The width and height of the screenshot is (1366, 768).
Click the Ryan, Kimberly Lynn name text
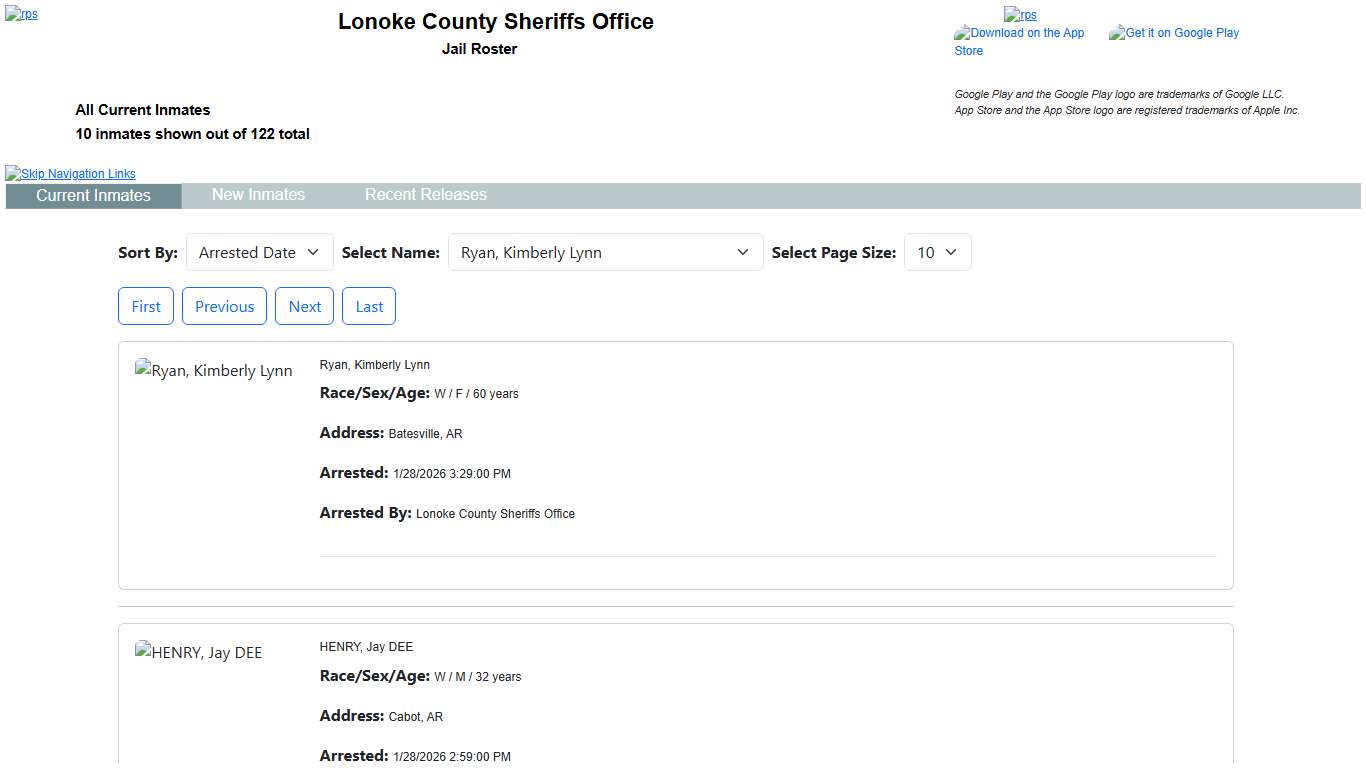click(374, 365)
